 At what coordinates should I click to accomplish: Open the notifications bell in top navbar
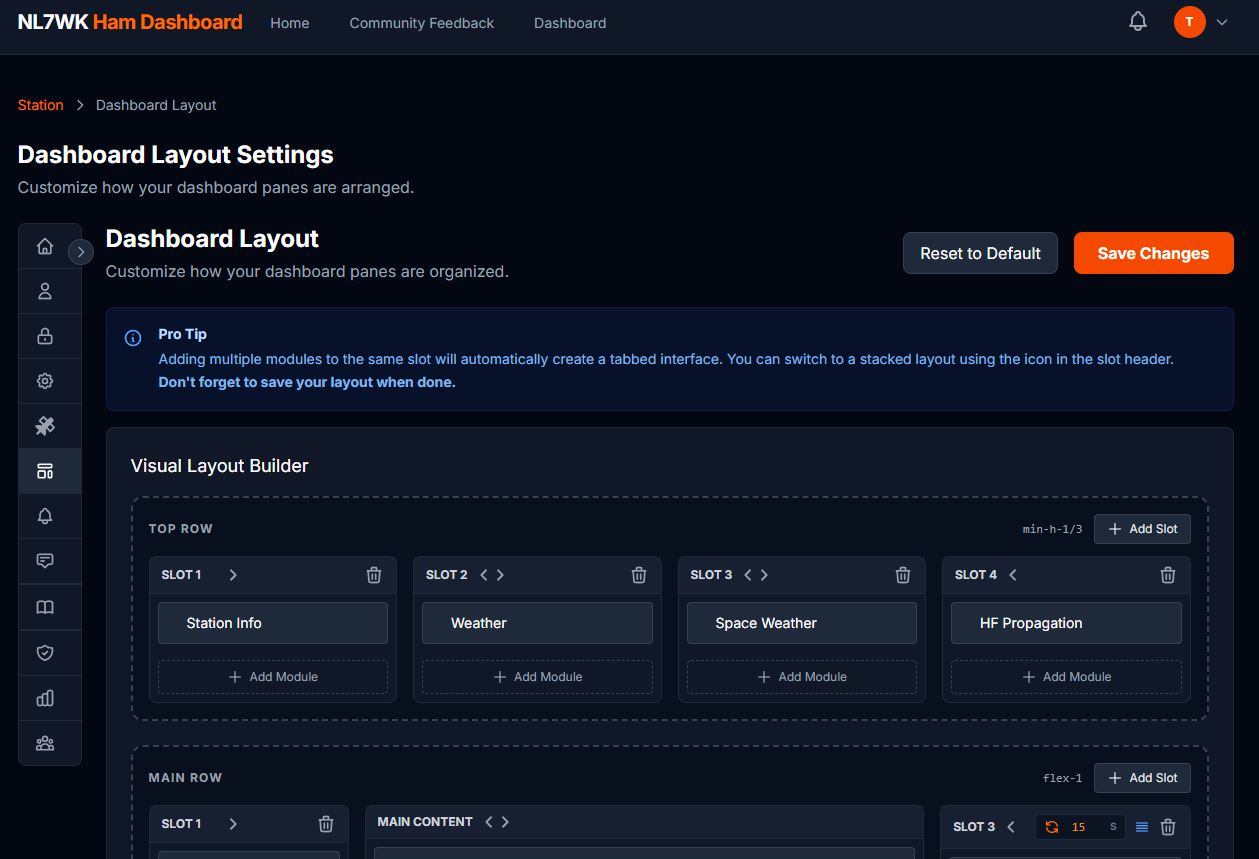point(1138,22)
